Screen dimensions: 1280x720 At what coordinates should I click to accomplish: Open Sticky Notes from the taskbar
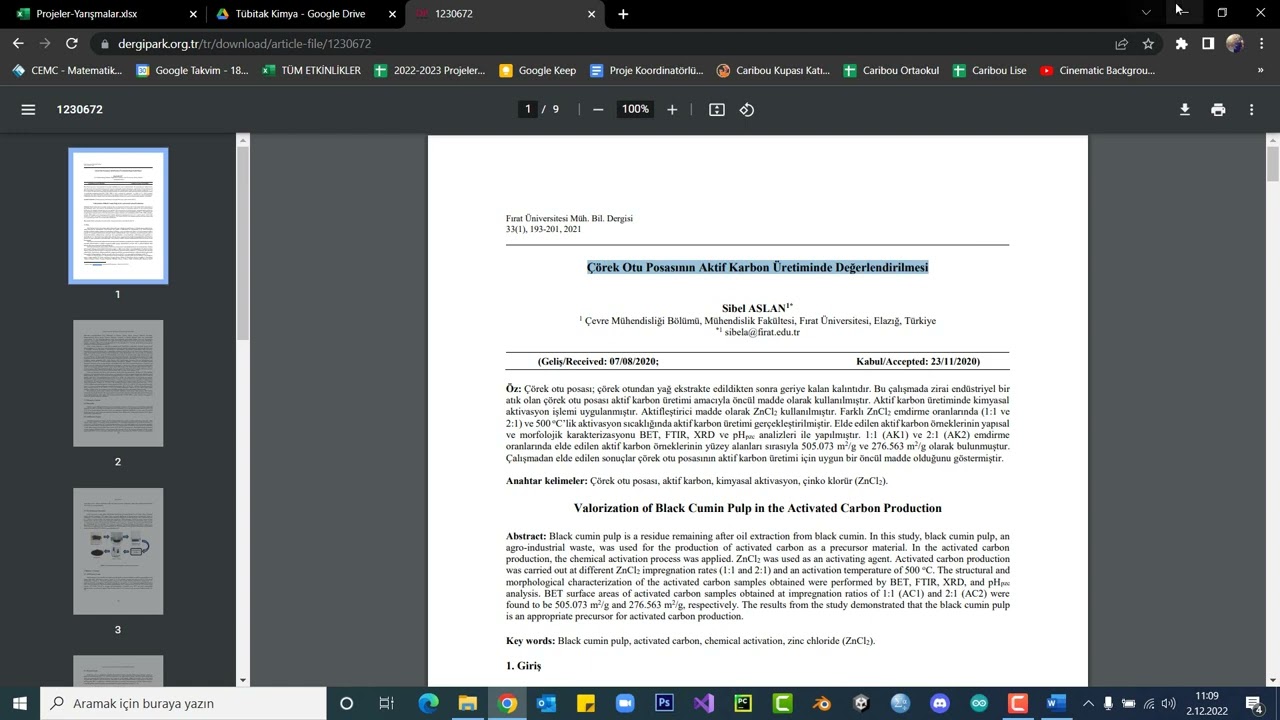pos(586,703)
